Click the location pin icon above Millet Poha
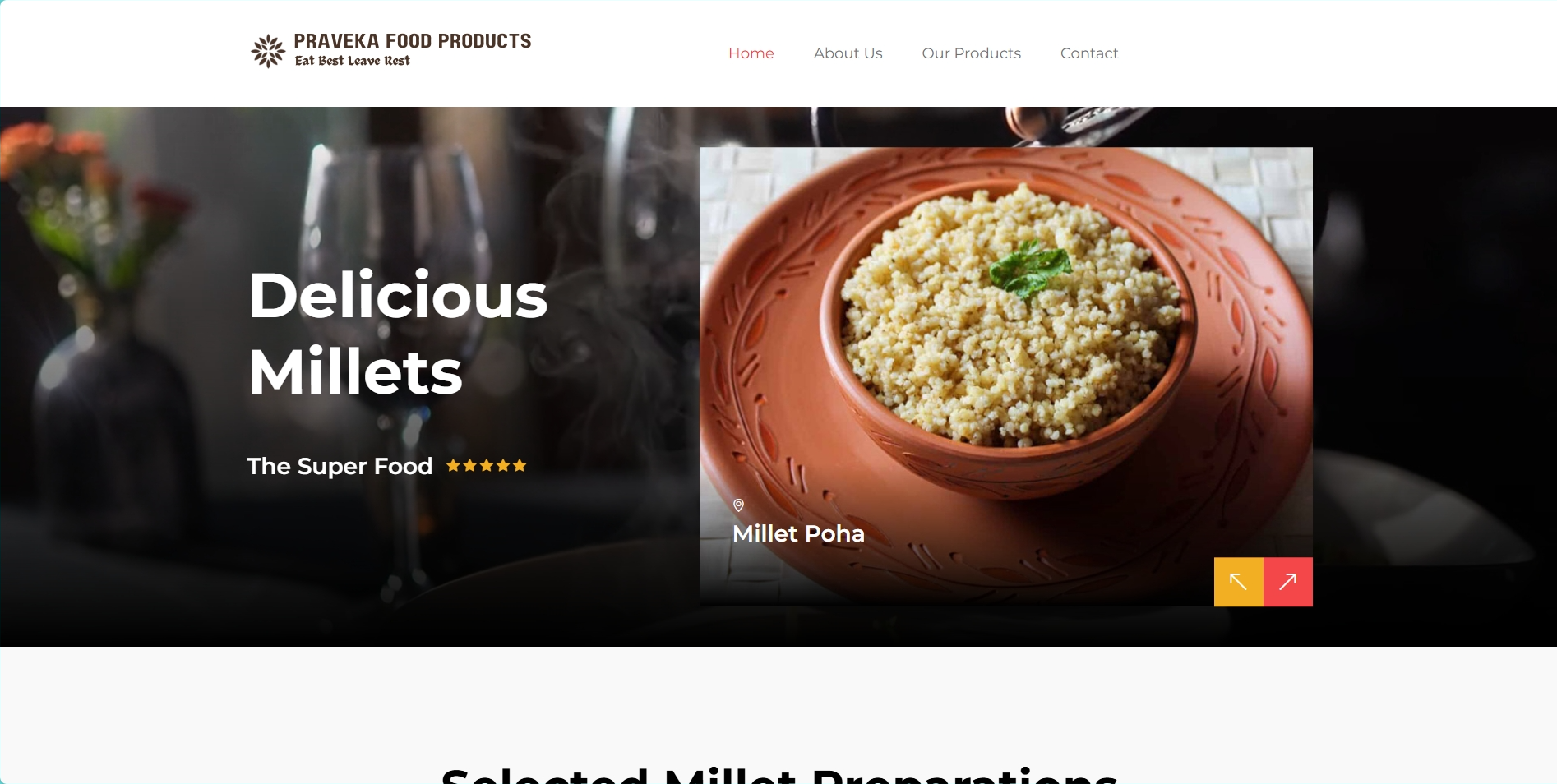 coord(738,505)
